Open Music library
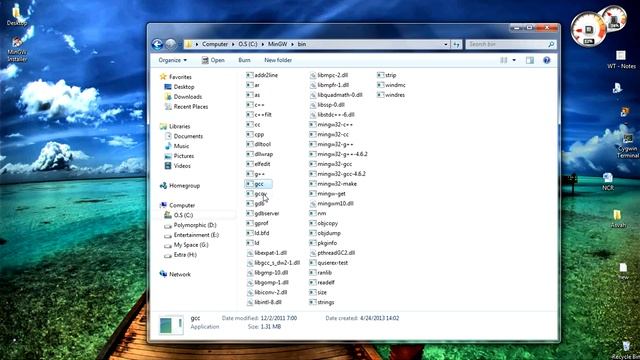The image size is (640, 360). [177, 146]
